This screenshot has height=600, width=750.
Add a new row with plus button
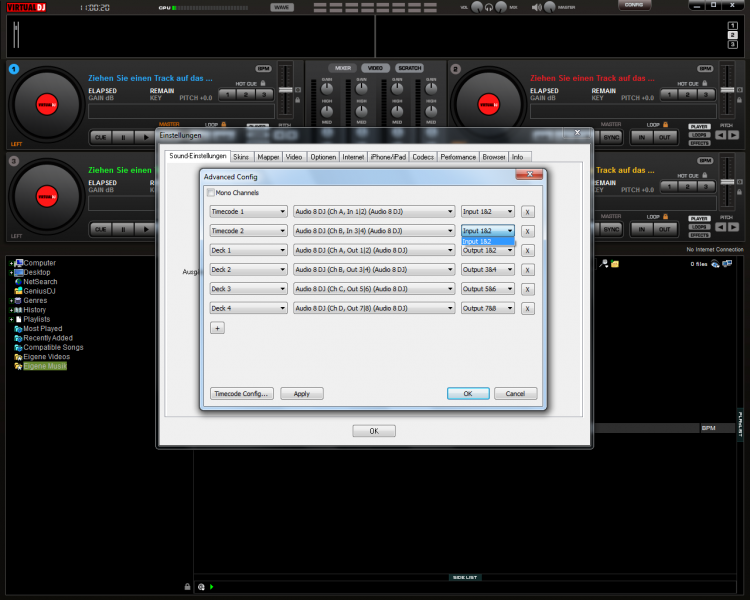[x=217, y=328]
